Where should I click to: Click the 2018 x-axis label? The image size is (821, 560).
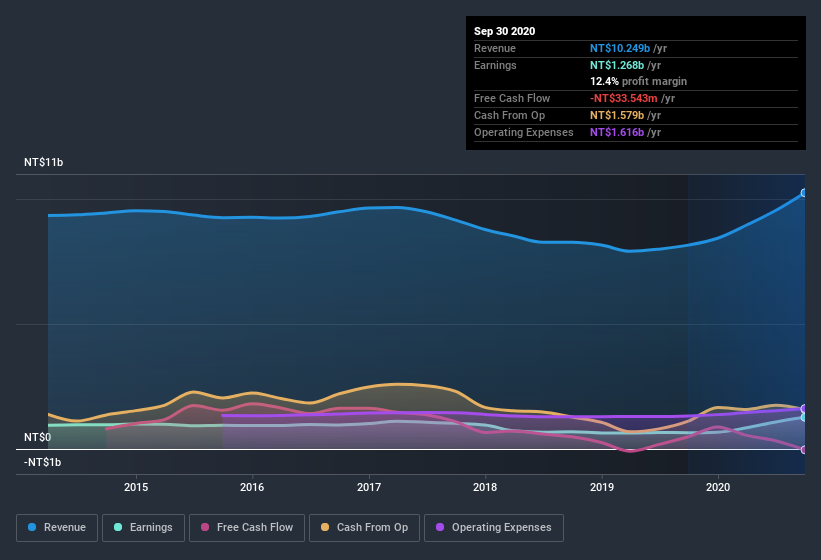point(485,487)
